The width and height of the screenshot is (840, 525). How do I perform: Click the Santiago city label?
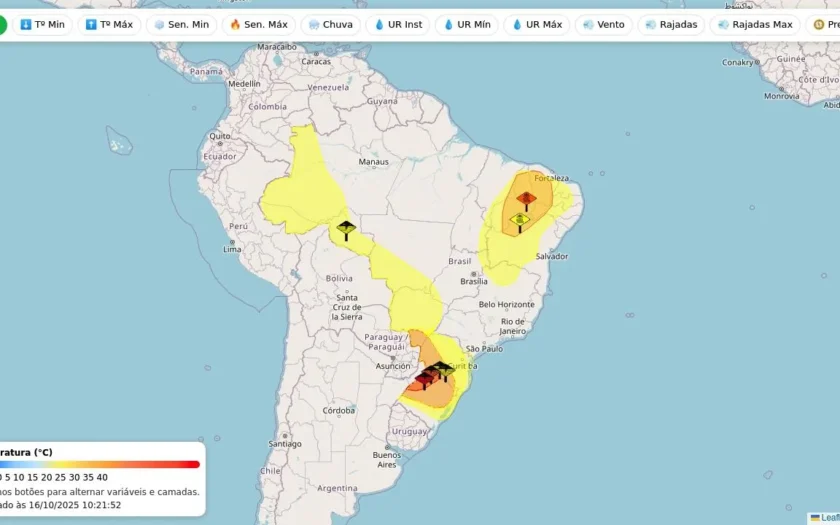285,444
